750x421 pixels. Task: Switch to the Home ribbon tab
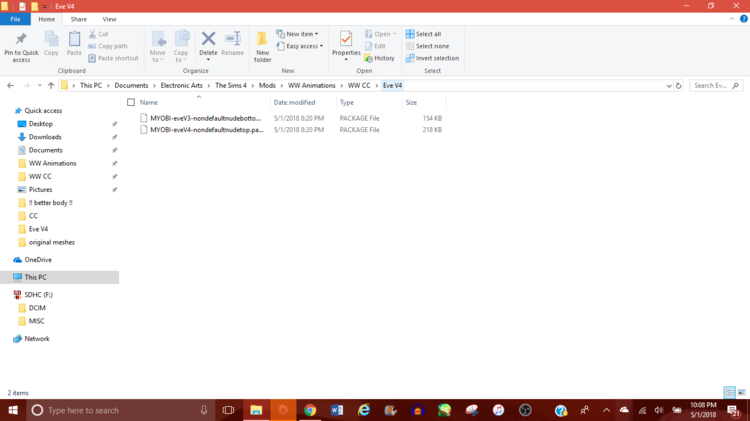46,19
